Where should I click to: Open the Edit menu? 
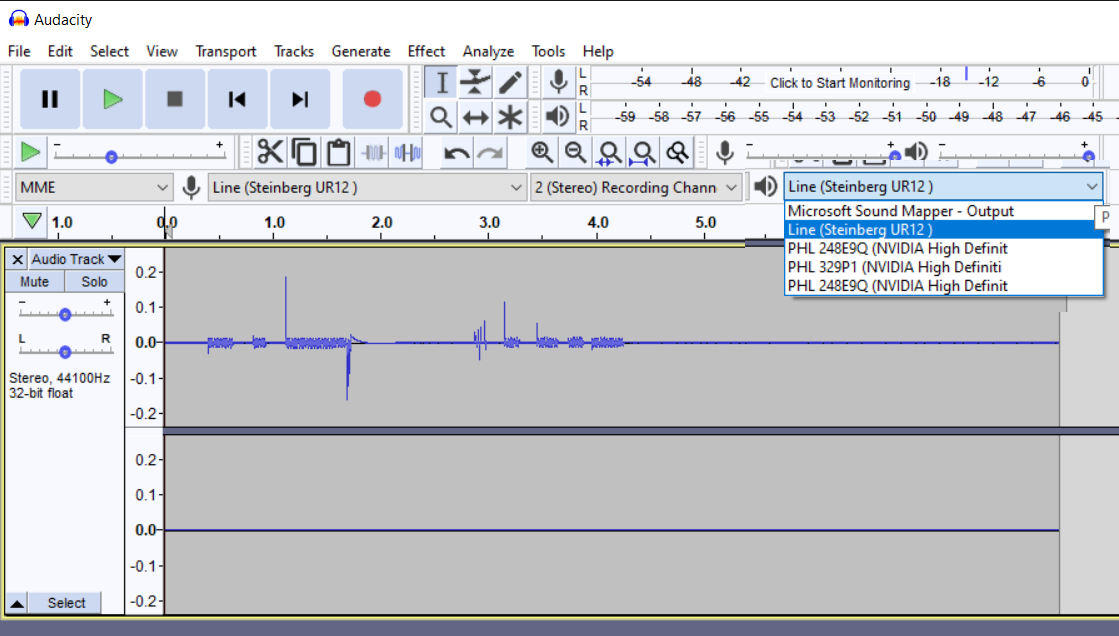[x=60, y=51]
